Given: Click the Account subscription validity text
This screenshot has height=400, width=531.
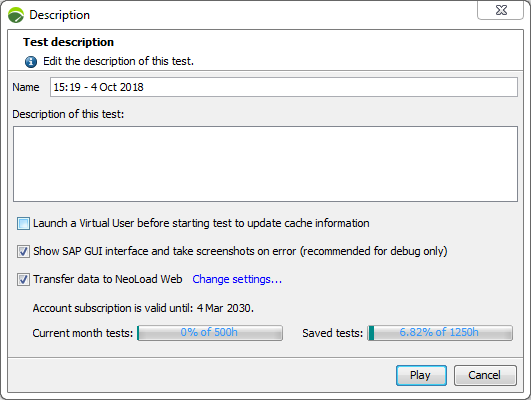Looking at the screenshot, I should 143,308.
